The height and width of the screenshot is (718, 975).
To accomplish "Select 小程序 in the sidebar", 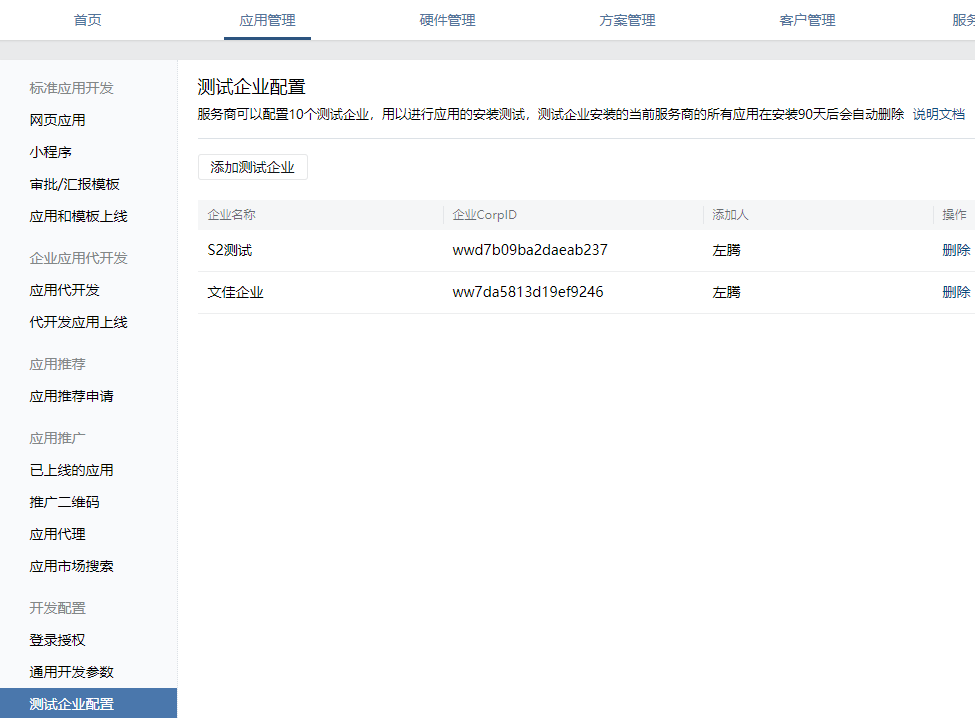I will click(51, 152).
